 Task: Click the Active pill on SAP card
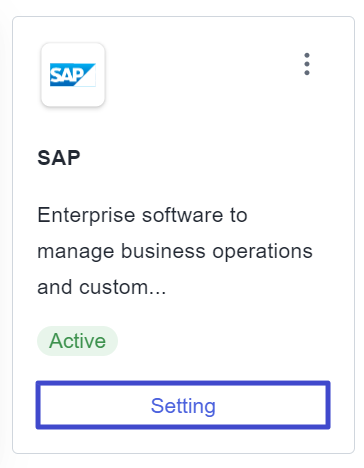77,341
